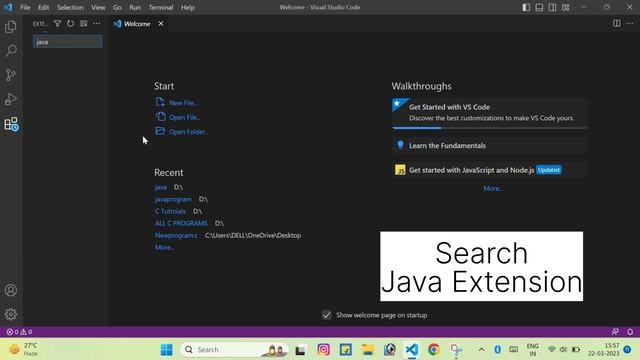Open the Accounts menu icon
The width and height of the screenshot is (640, 360).
point(11,290)
